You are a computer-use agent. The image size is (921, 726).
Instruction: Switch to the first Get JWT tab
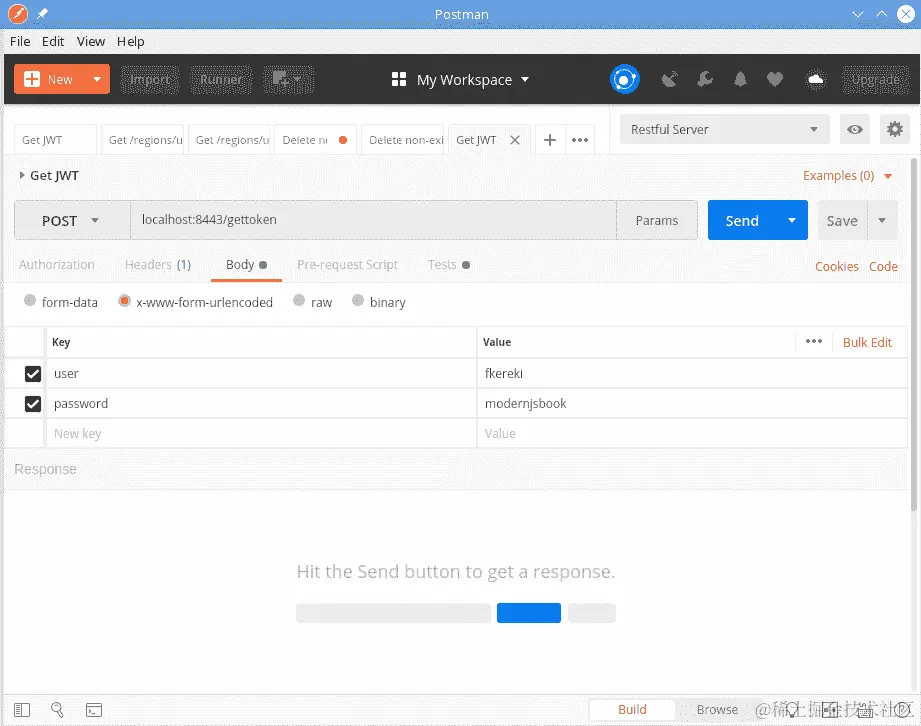coord(55,140)
